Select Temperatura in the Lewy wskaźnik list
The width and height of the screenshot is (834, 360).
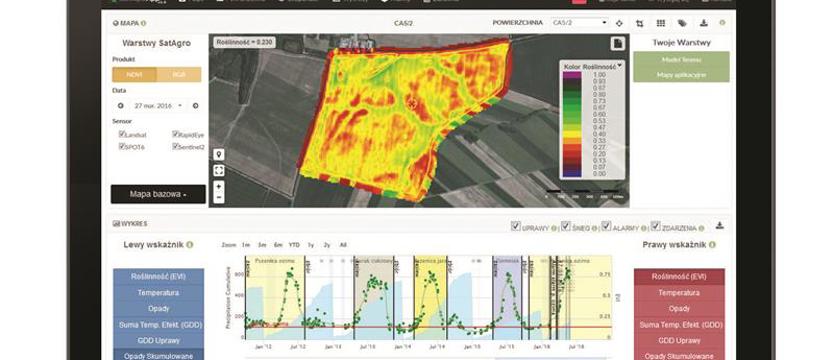(x=159, y=292)
